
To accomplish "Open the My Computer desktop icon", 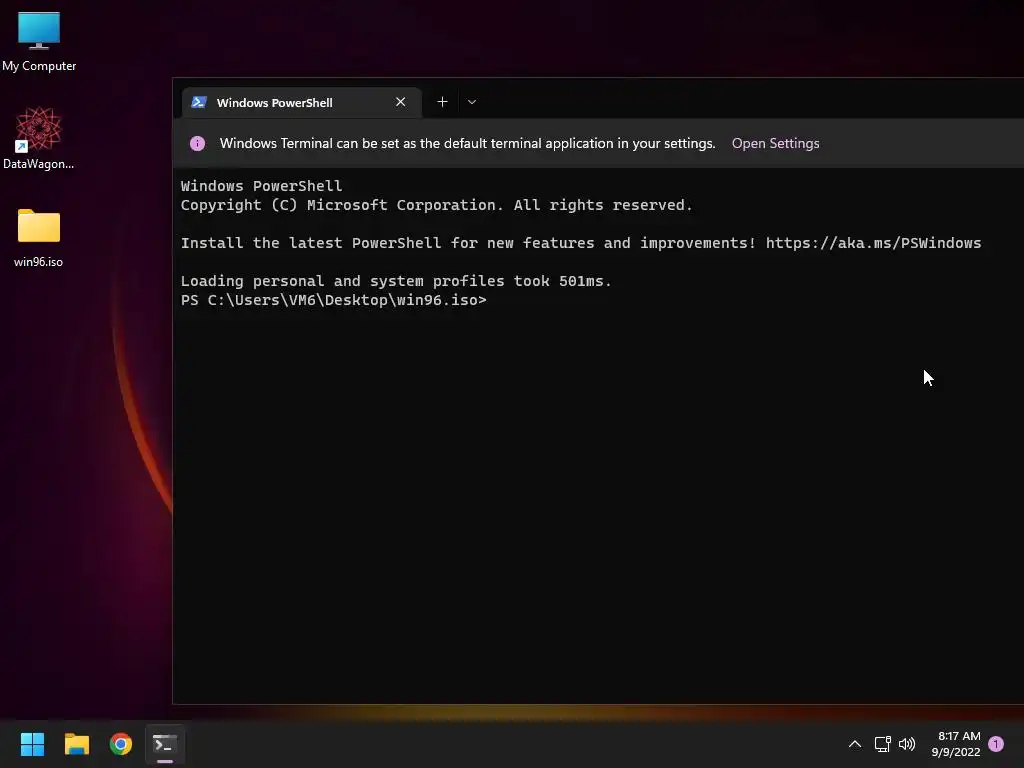I will click(x=39, y=40).
